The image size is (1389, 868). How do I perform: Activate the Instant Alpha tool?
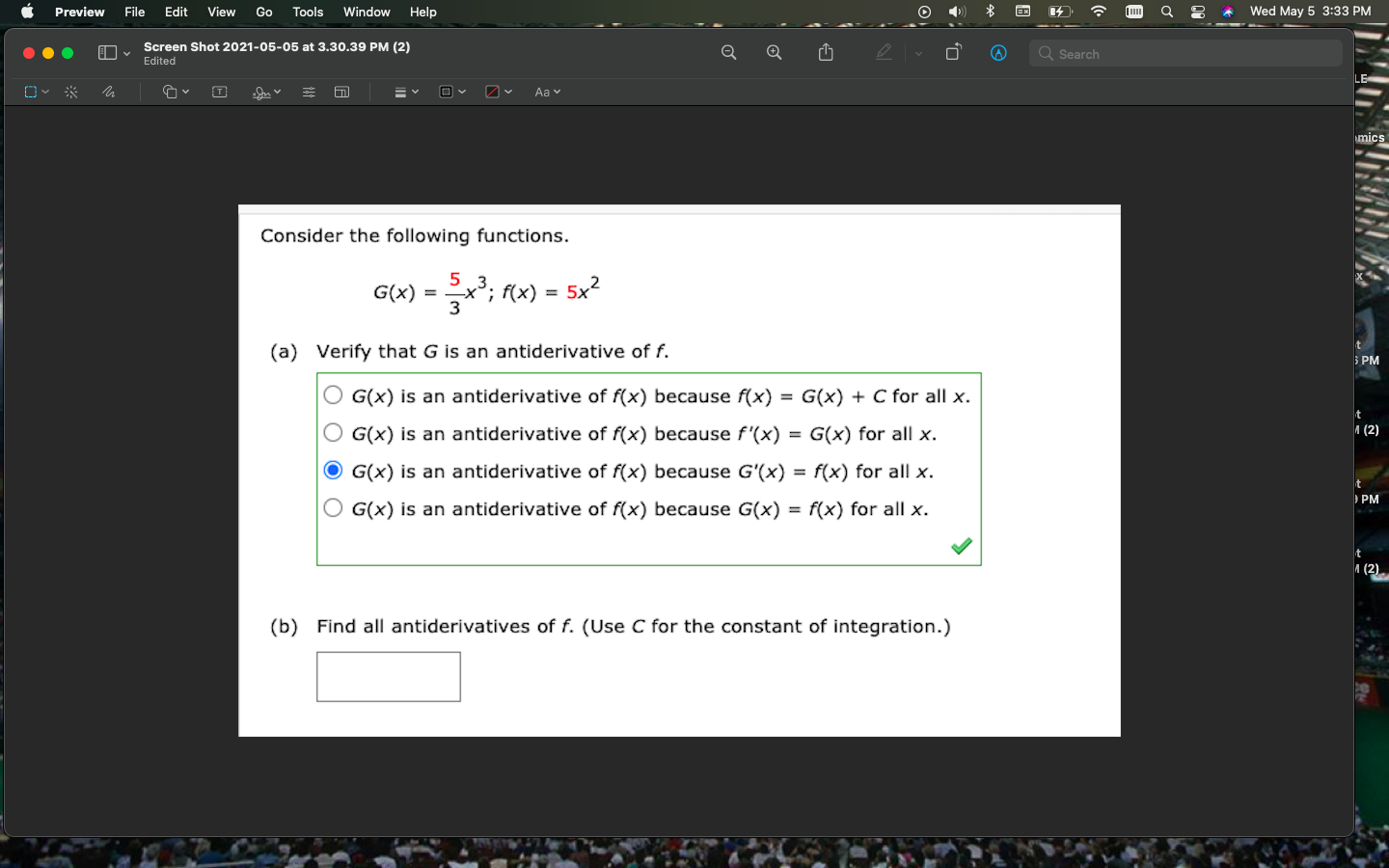[x=70, y=92]
